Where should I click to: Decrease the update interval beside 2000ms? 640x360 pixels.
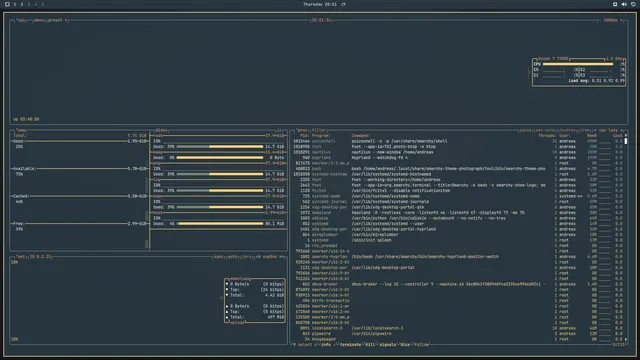[600, 20]
